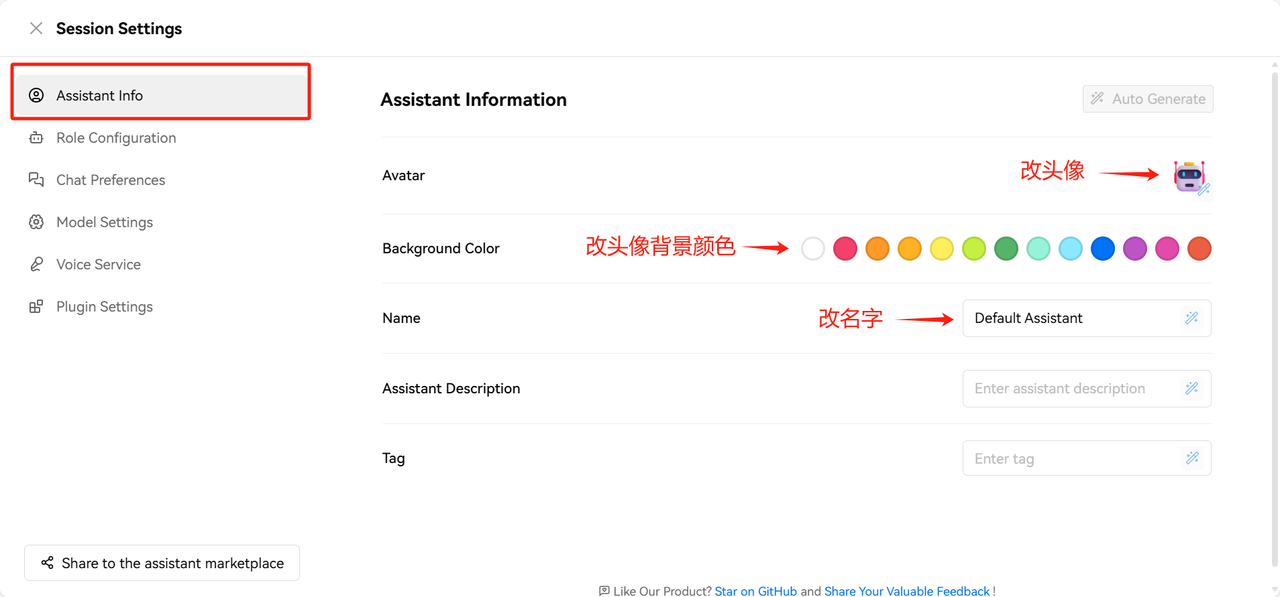Click Share to the assistant marketplace
The image size is (1280, 597).
(x=162, y=563)
